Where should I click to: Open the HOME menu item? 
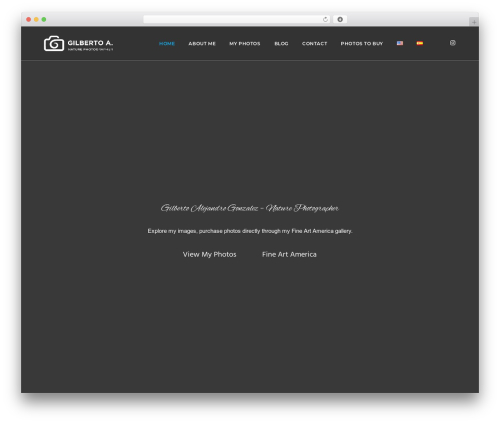click(x=167, y=44)
